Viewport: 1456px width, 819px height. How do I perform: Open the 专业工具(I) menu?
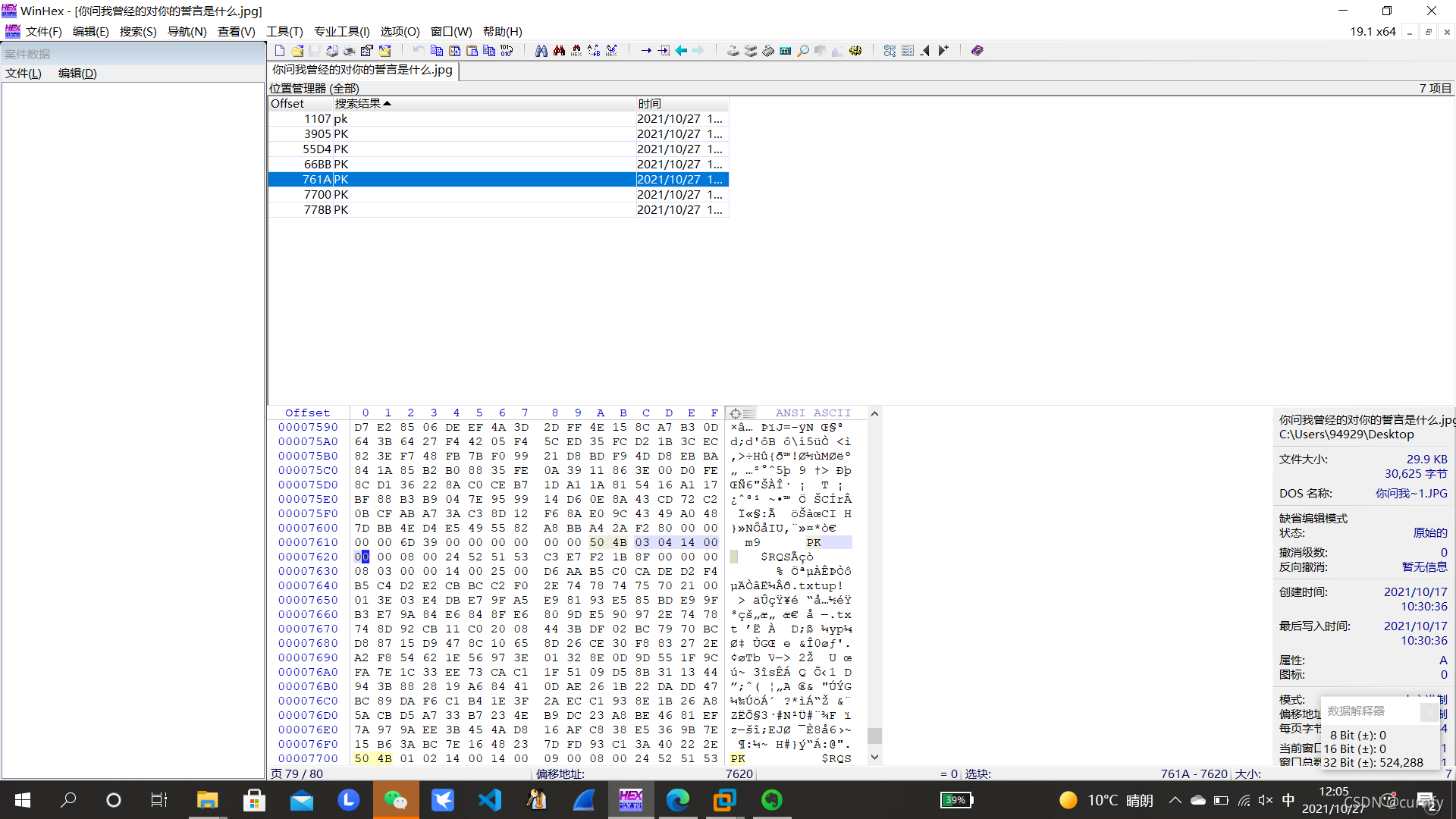point(341,32)
